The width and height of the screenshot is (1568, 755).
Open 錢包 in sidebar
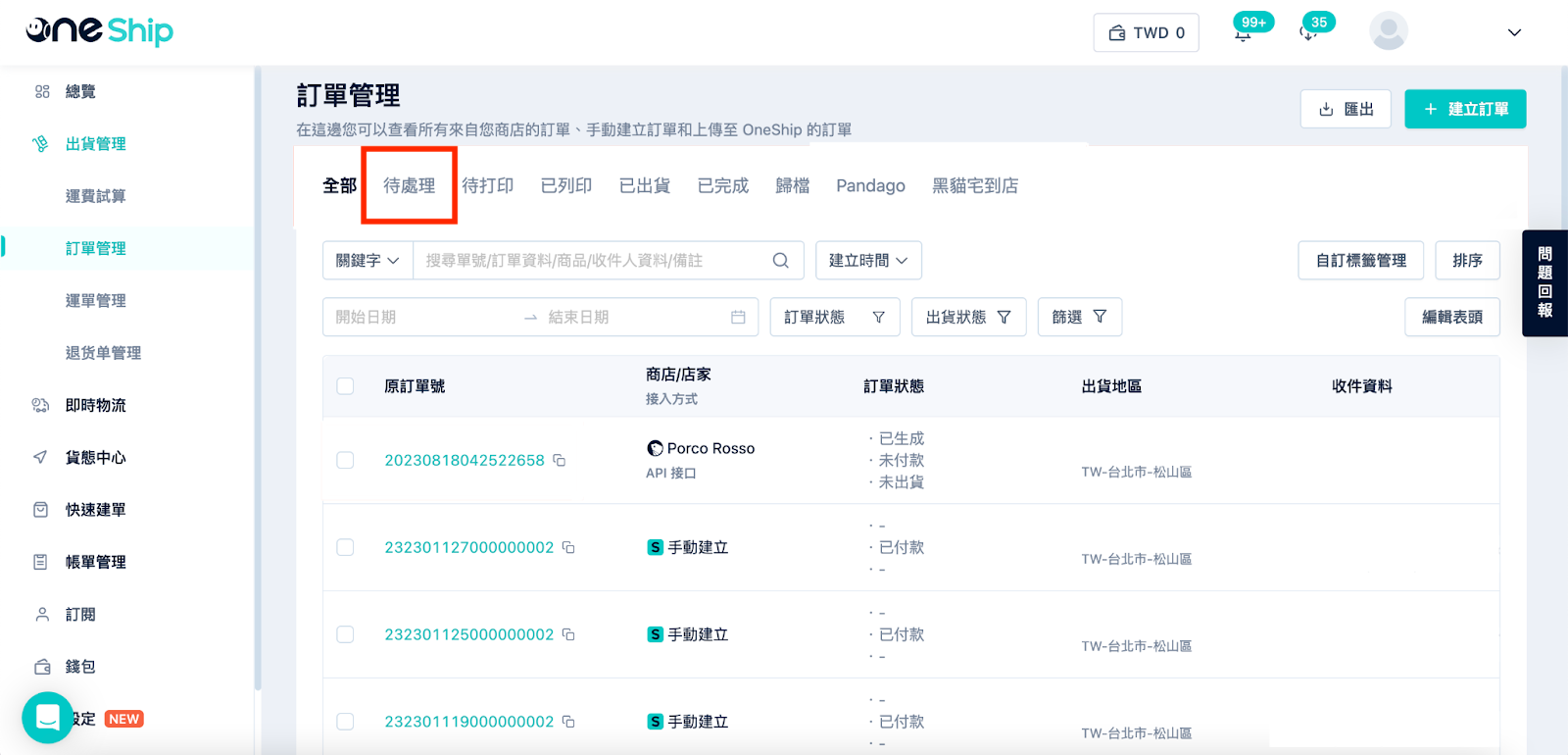click(x=80, y=667)
